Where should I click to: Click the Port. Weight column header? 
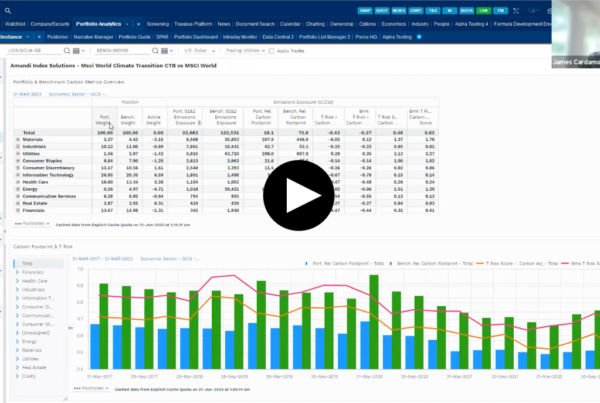104,120
